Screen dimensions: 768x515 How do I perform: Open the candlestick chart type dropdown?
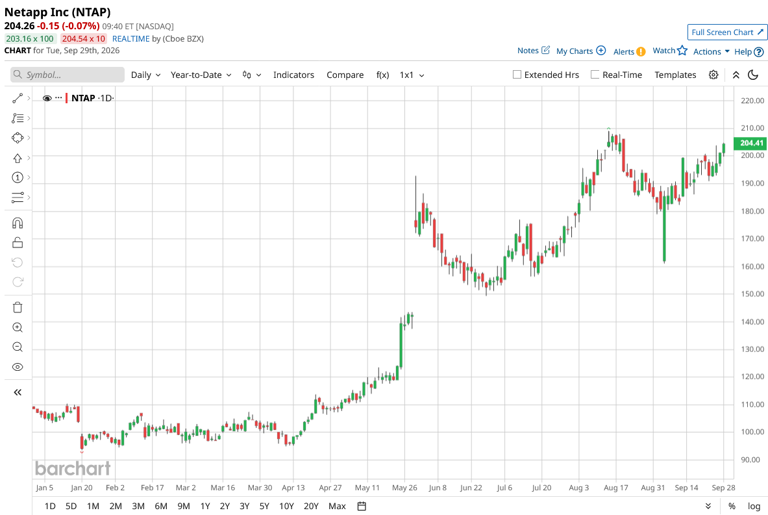pos(252,75)
